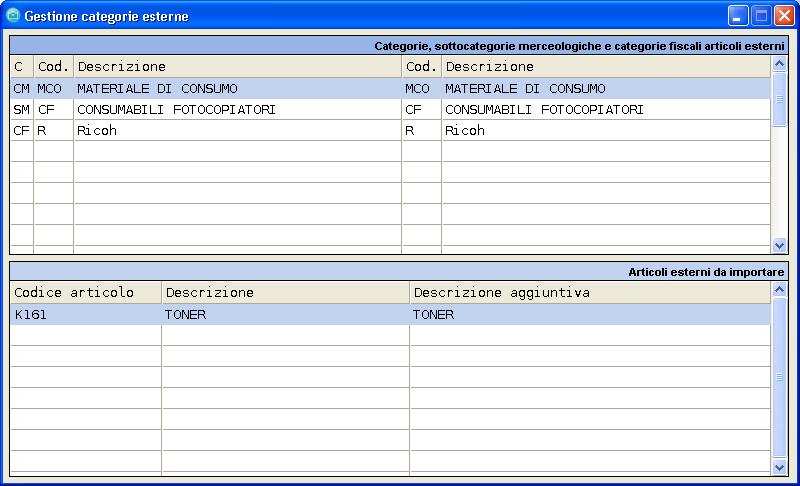Maximize the Gestione categorie esterne window
This screenshot has width=800, height=486.
761,16
